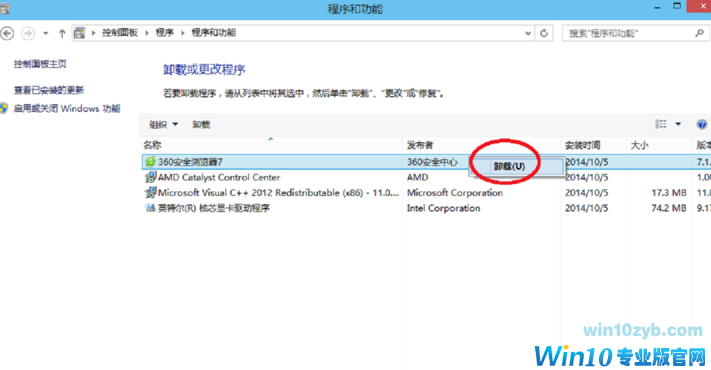Image resolution: width=711 pixels, height=370 pixels.
Task: Minimize the 程序和功能 window
Action: tap(657, 7)
